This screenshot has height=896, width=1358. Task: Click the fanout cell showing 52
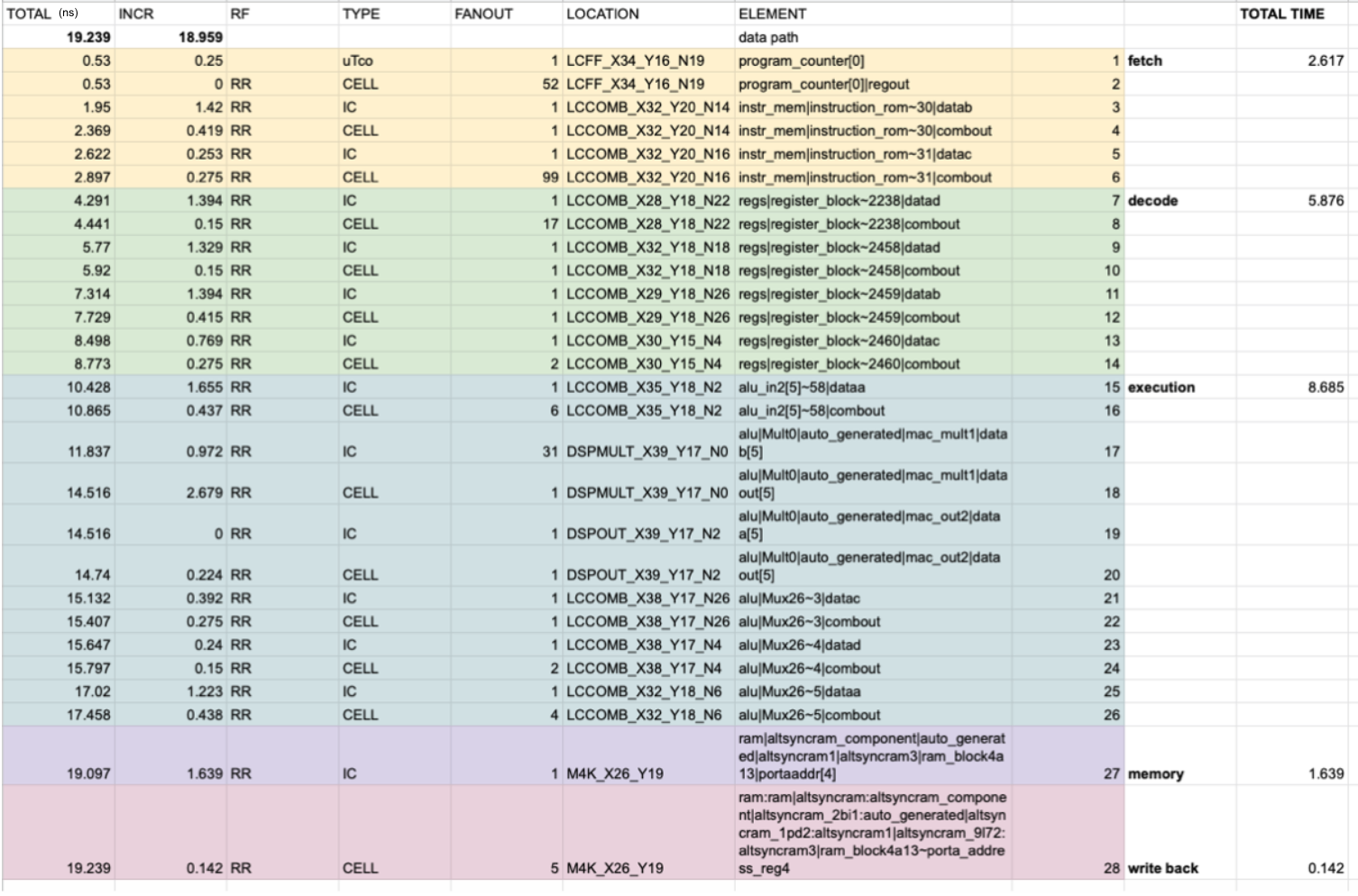(549, 84)
